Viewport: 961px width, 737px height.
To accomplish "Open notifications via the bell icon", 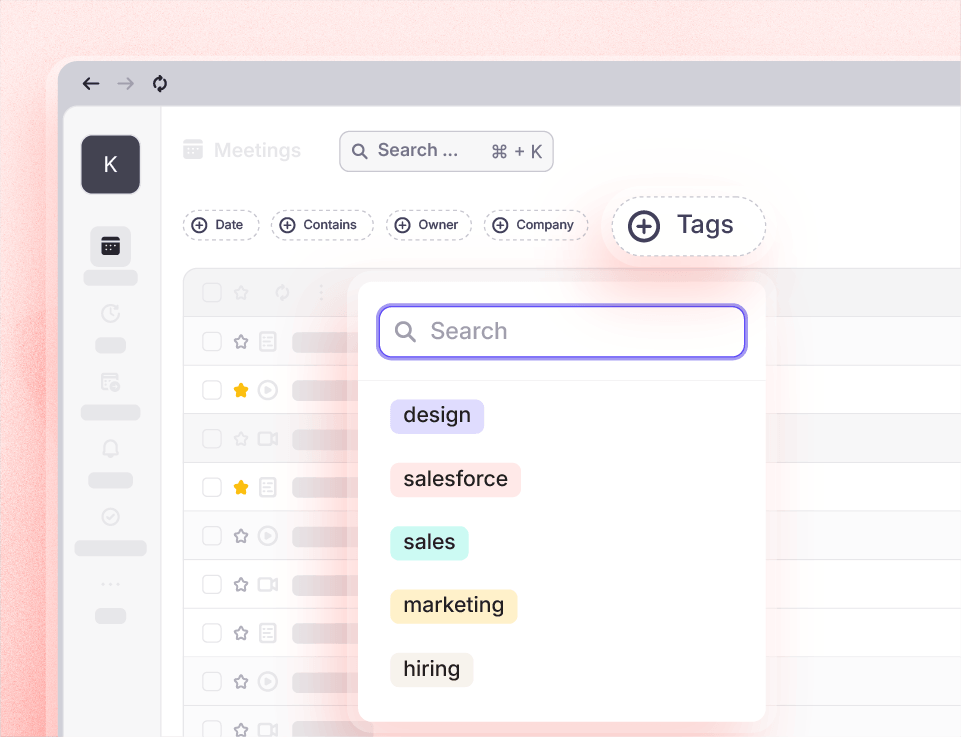I will (110, 449).
